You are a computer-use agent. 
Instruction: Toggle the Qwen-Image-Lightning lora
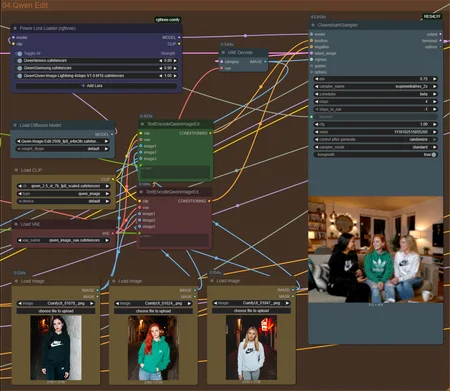[19, 76]
